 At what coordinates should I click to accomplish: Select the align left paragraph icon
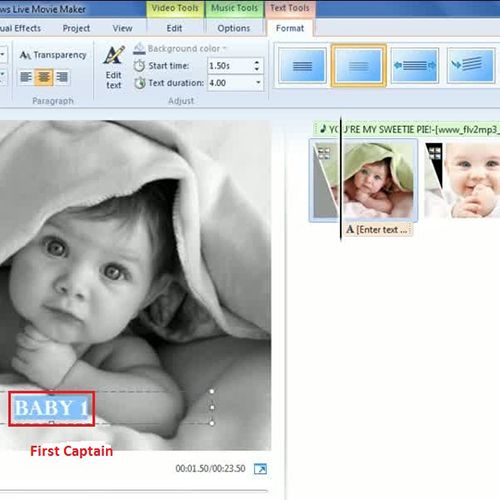pos(26,77)
